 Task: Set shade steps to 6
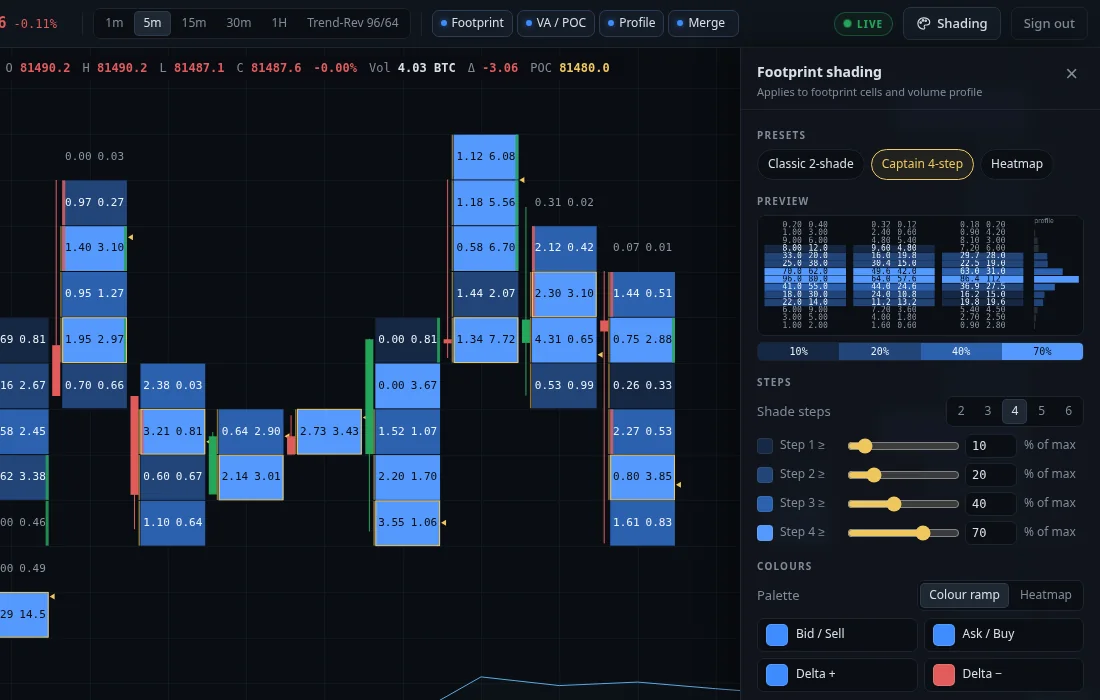(1068, 411)
